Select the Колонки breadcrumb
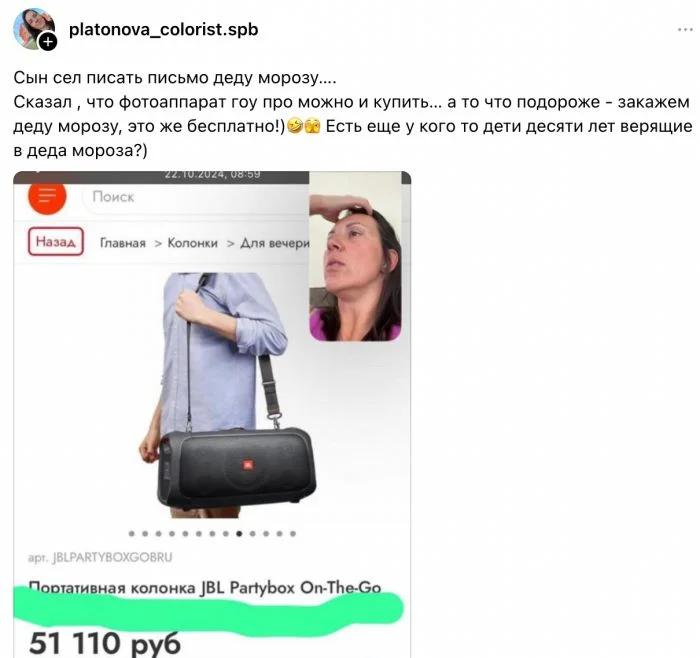This screenshot has height=658, width=700. tap(192, 243)
